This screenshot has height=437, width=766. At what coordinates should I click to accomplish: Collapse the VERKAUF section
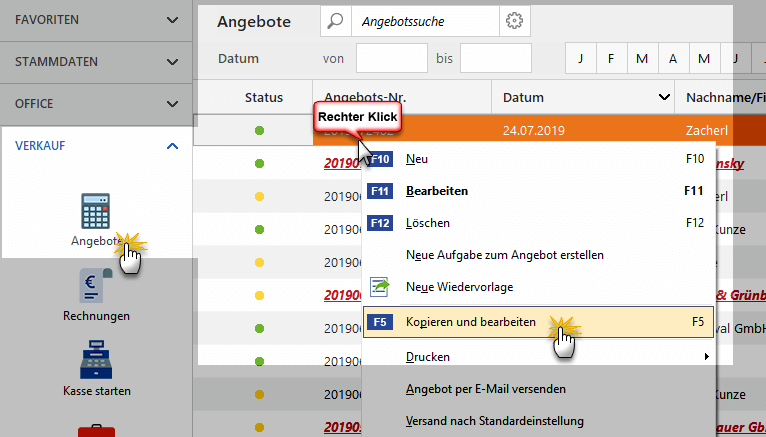click(172, 146)
